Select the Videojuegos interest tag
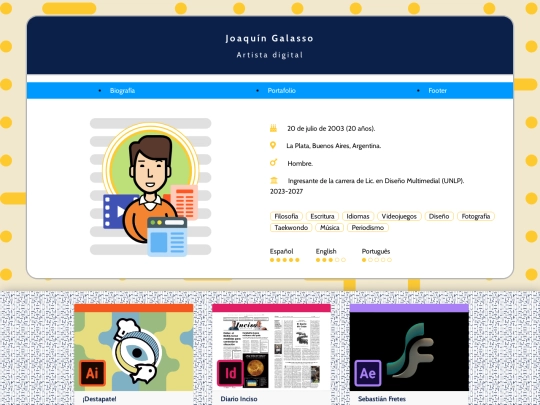The height and width of the screenshot is (405, 540). (x=399, y=216)
